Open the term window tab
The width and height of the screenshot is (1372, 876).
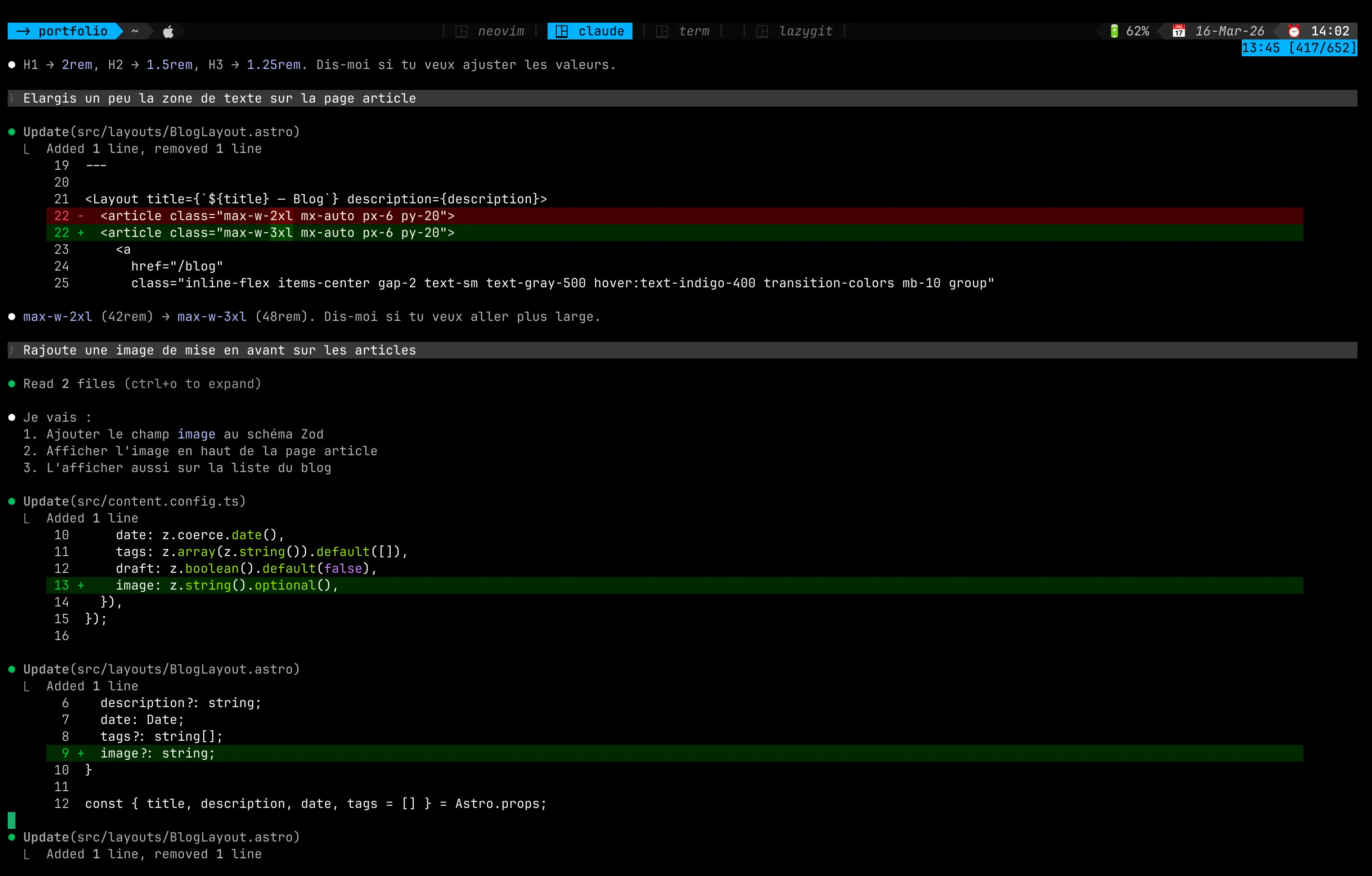[x=693, y=31]
